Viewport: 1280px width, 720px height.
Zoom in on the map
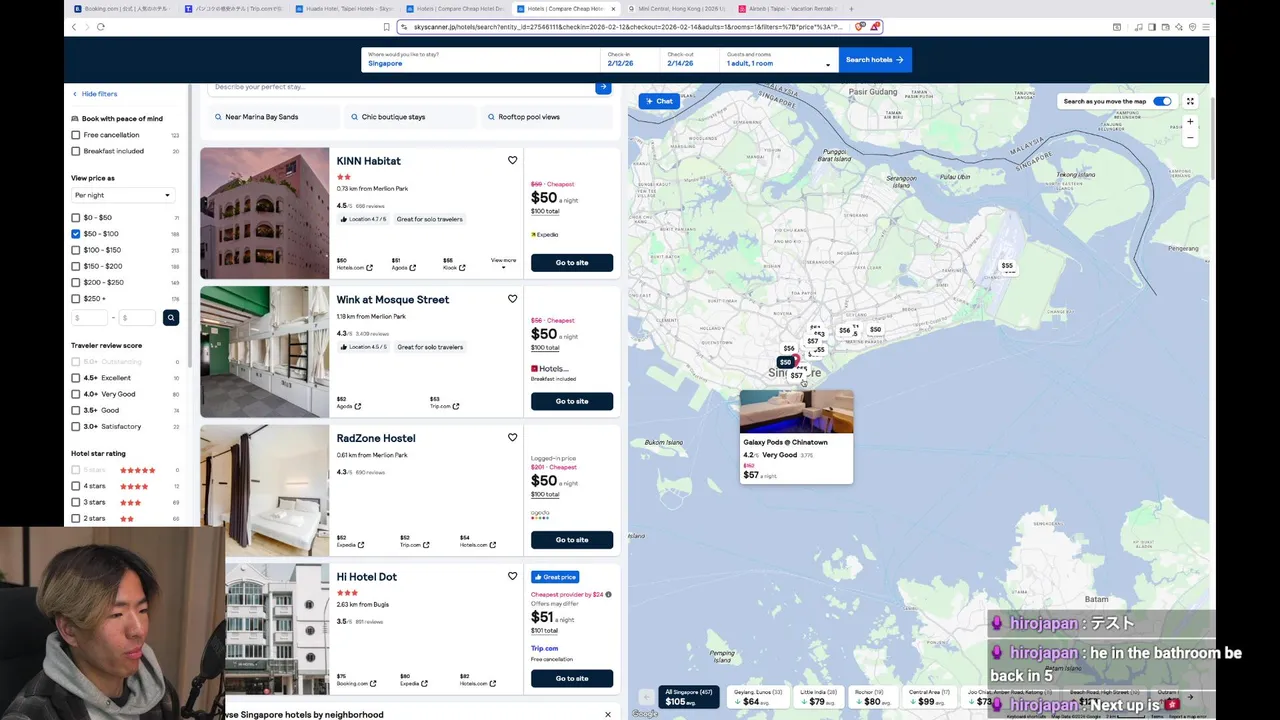pos(1190,122)
